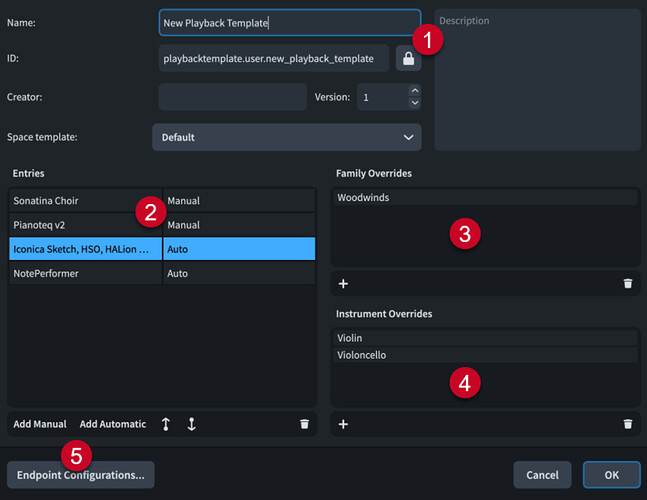Open the Space template dropdown

tap(287, 137)
